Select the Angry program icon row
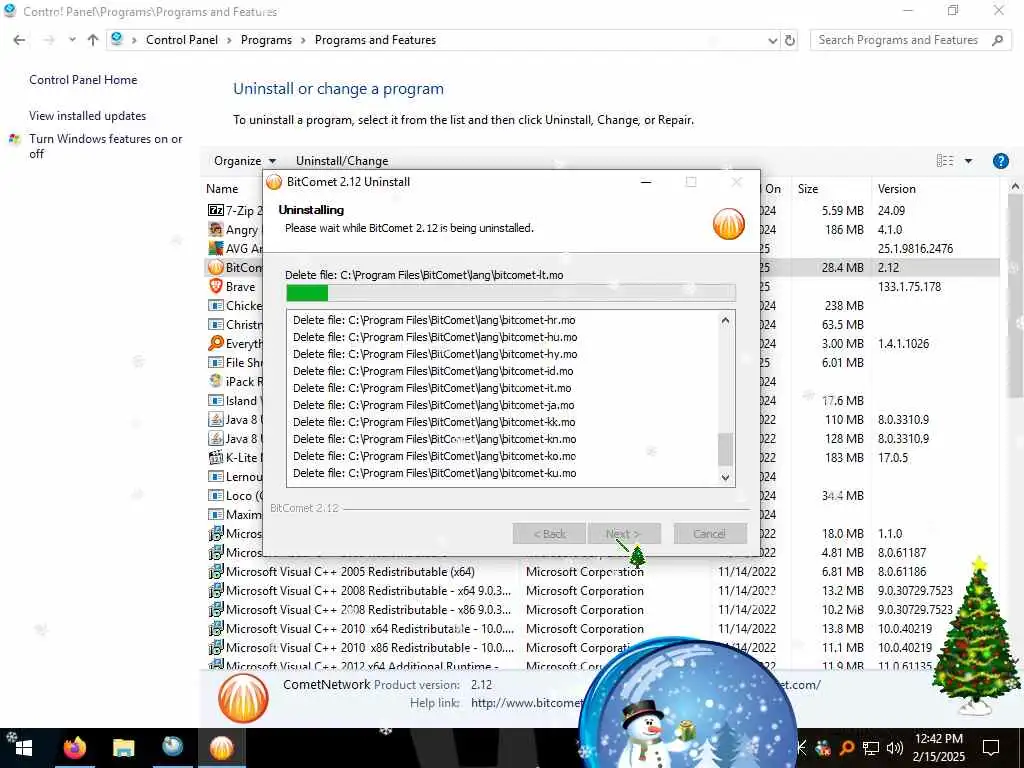Screen dimensions: 1024x768 (x=216, y=229)
